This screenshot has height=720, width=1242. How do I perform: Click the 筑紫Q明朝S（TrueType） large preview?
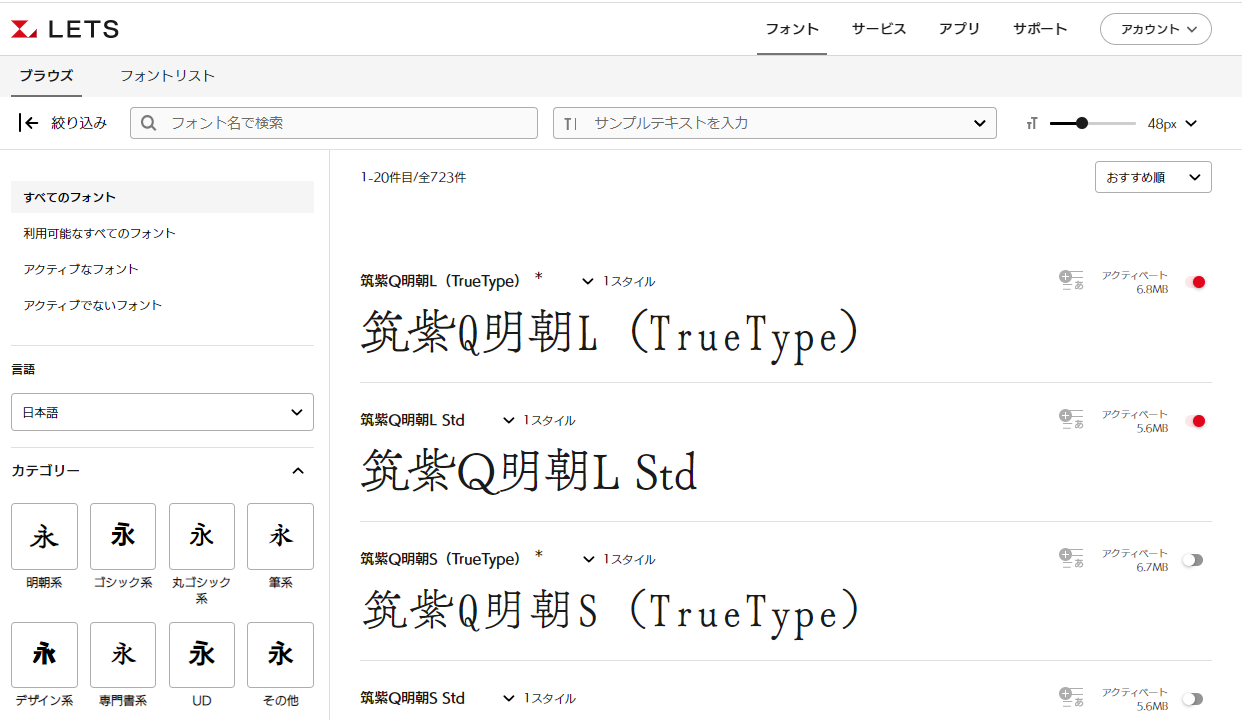click(x=610, y=611)
